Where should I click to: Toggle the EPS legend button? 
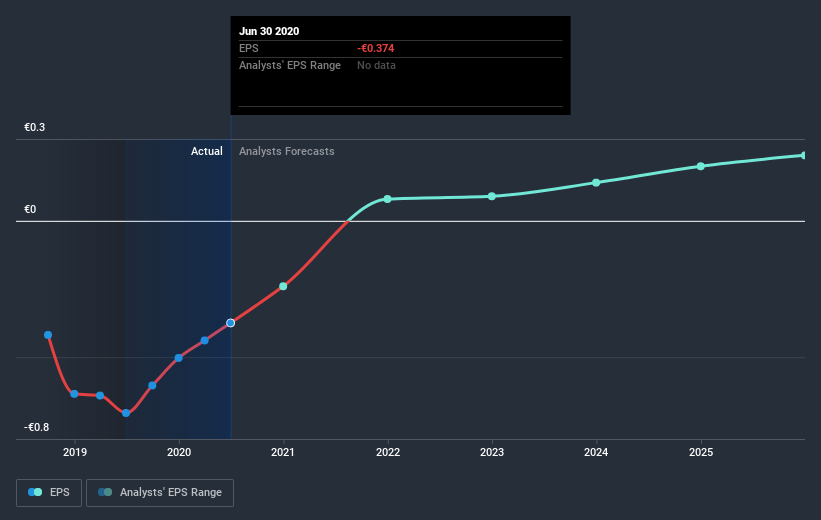(49, 492)
